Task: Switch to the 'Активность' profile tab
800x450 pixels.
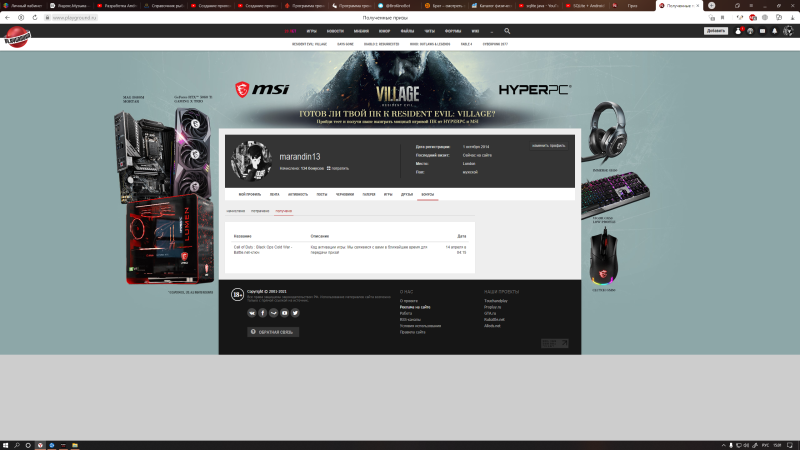Action: (298, 194)
